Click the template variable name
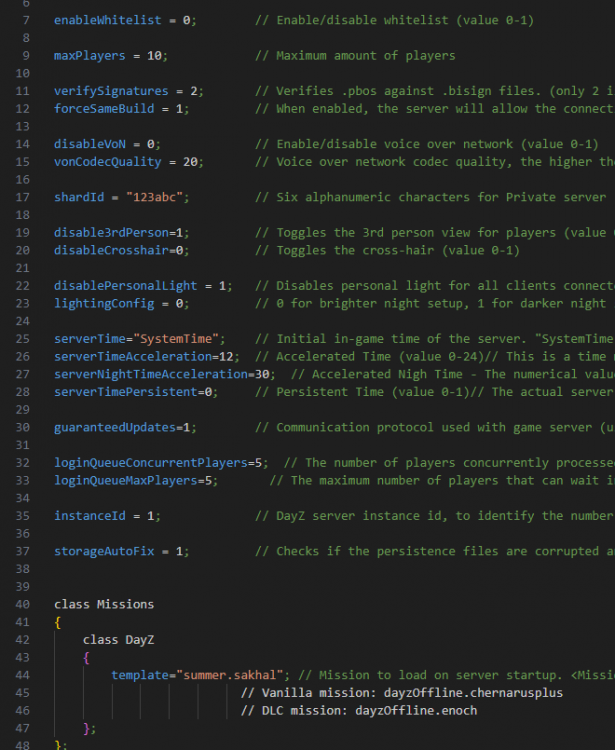The height and width of the screenshot is (750, 615). pyautogui.click(x=140, y=675)
